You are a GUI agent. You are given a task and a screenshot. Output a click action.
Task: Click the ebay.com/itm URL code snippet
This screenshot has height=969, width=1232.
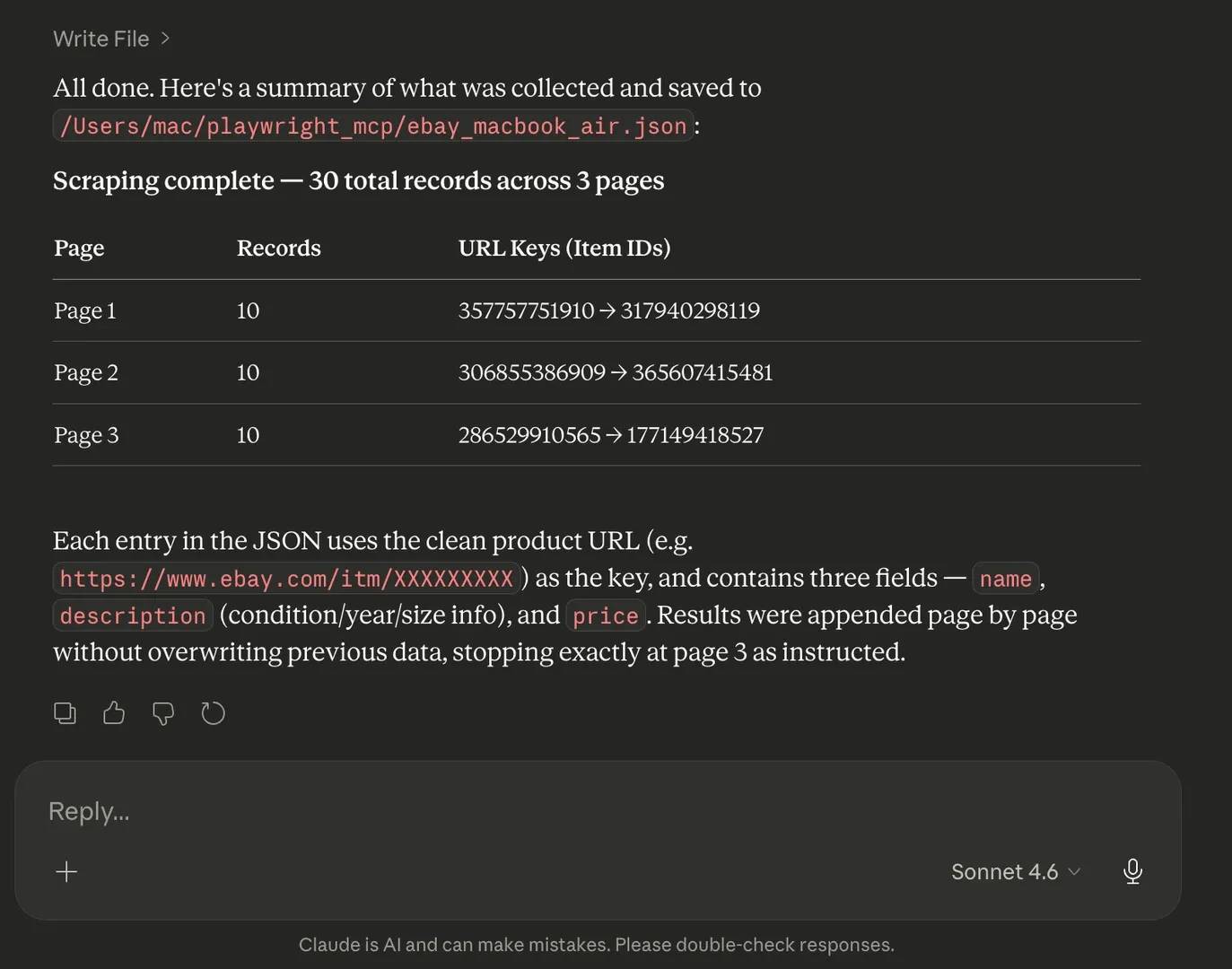(286, 579)
